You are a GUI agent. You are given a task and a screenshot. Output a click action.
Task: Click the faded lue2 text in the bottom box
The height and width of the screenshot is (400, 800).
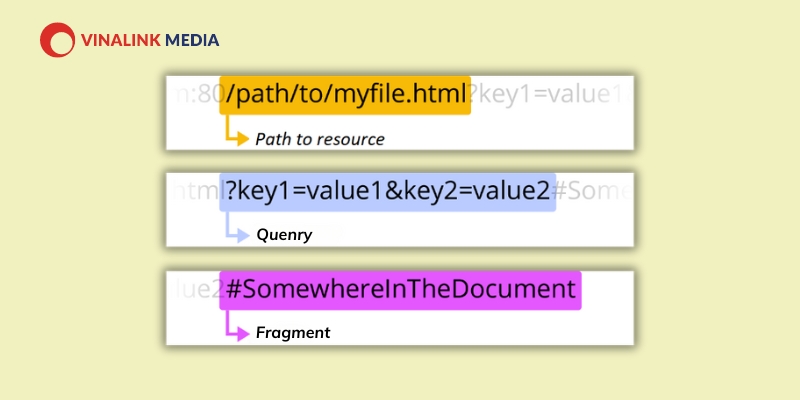195,290
